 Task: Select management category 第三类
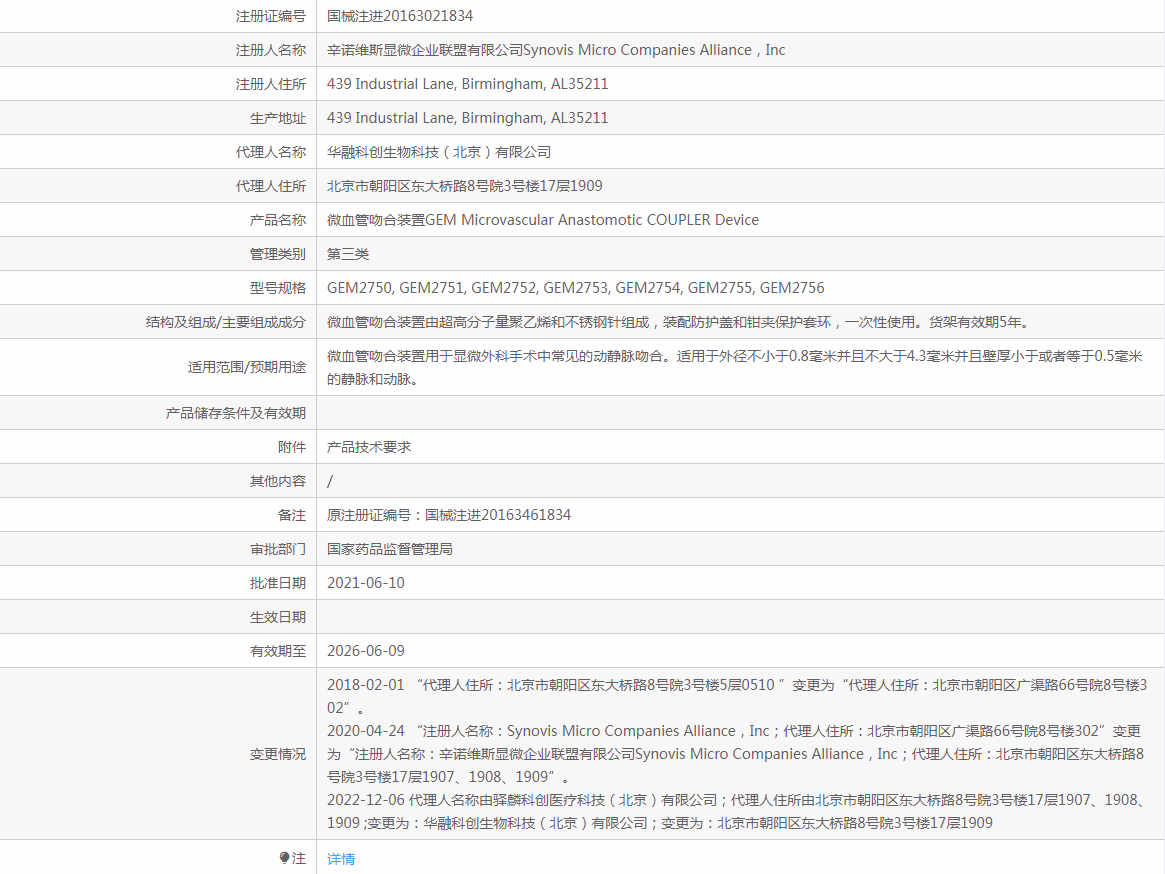[348, 254]
